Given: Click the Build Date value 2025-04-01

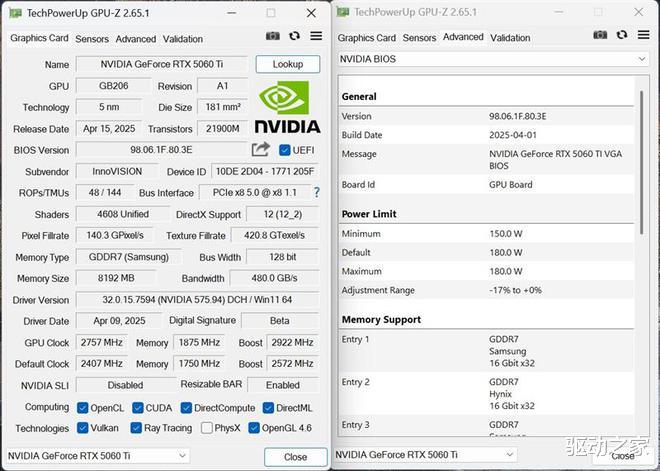Looking at the screenshot, I should [x=512, y=135].
